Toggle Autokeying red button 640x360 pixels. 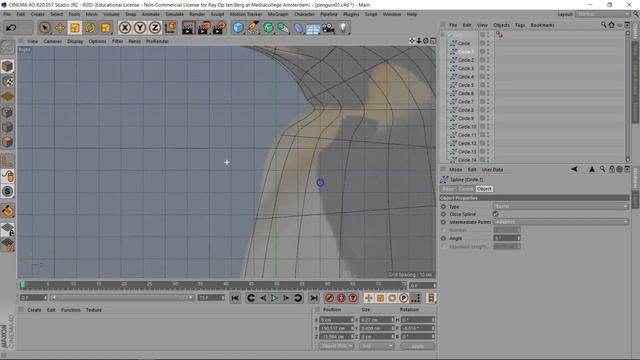point(341,298)
